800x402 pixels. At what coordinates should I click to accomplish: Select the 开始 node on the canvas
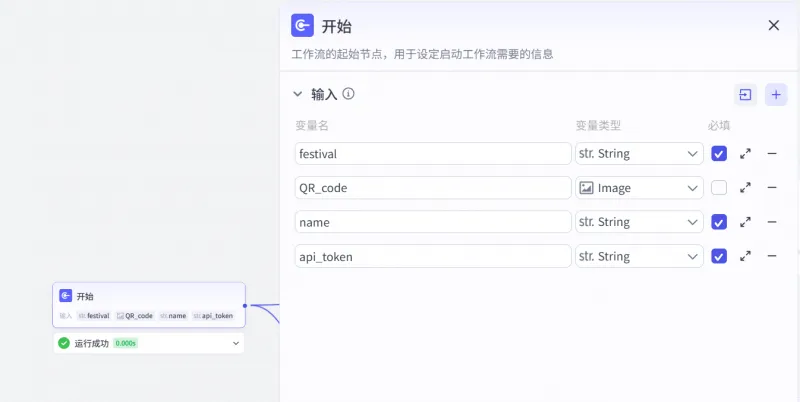[x=148, y=296]
